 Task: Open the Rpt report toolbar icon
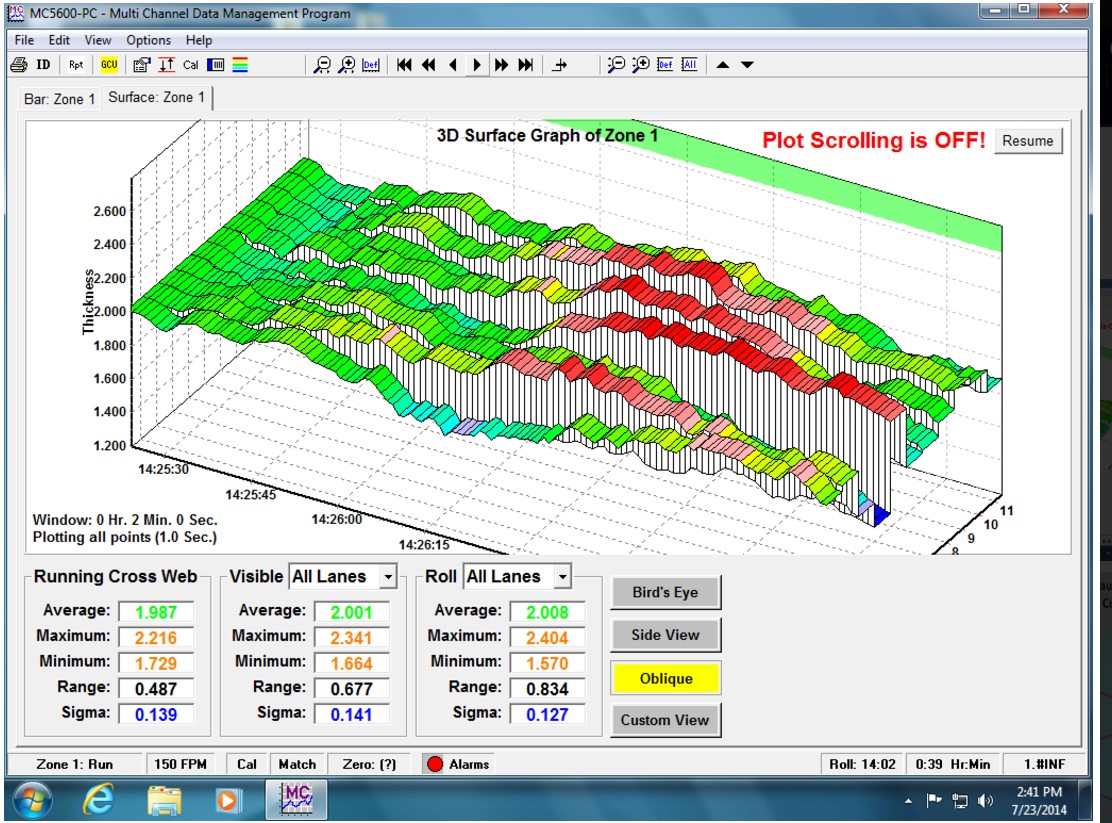pyautogui.click(x=77, y=65)
